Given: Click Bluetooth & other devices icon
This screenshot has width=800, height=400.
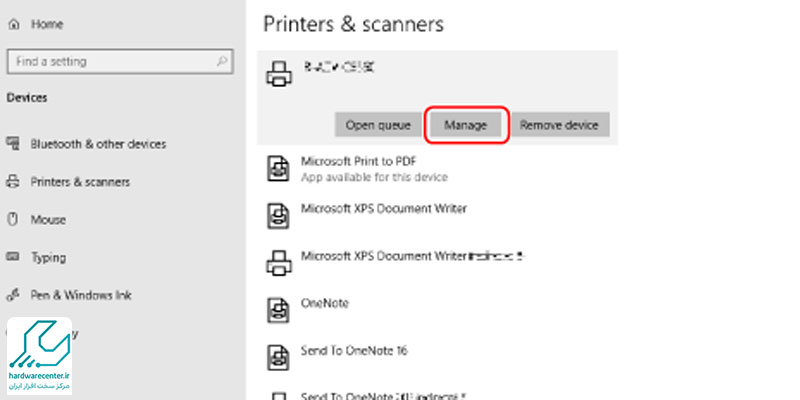Looking at the screenshot, I should point(13,143).
